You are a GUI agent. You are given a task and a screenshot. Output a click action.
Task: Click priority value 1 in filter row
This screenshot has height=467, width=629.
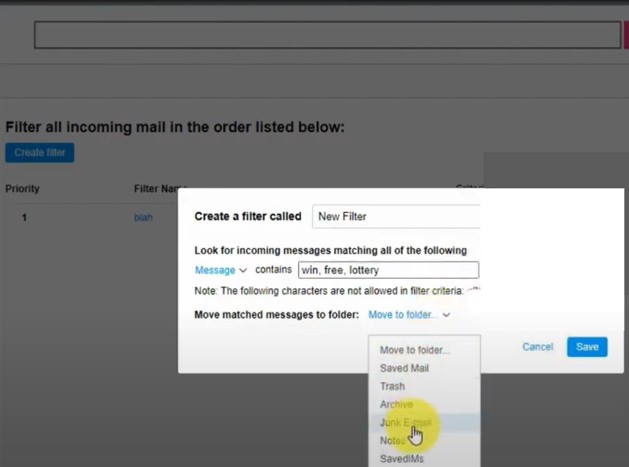point(24,218)
